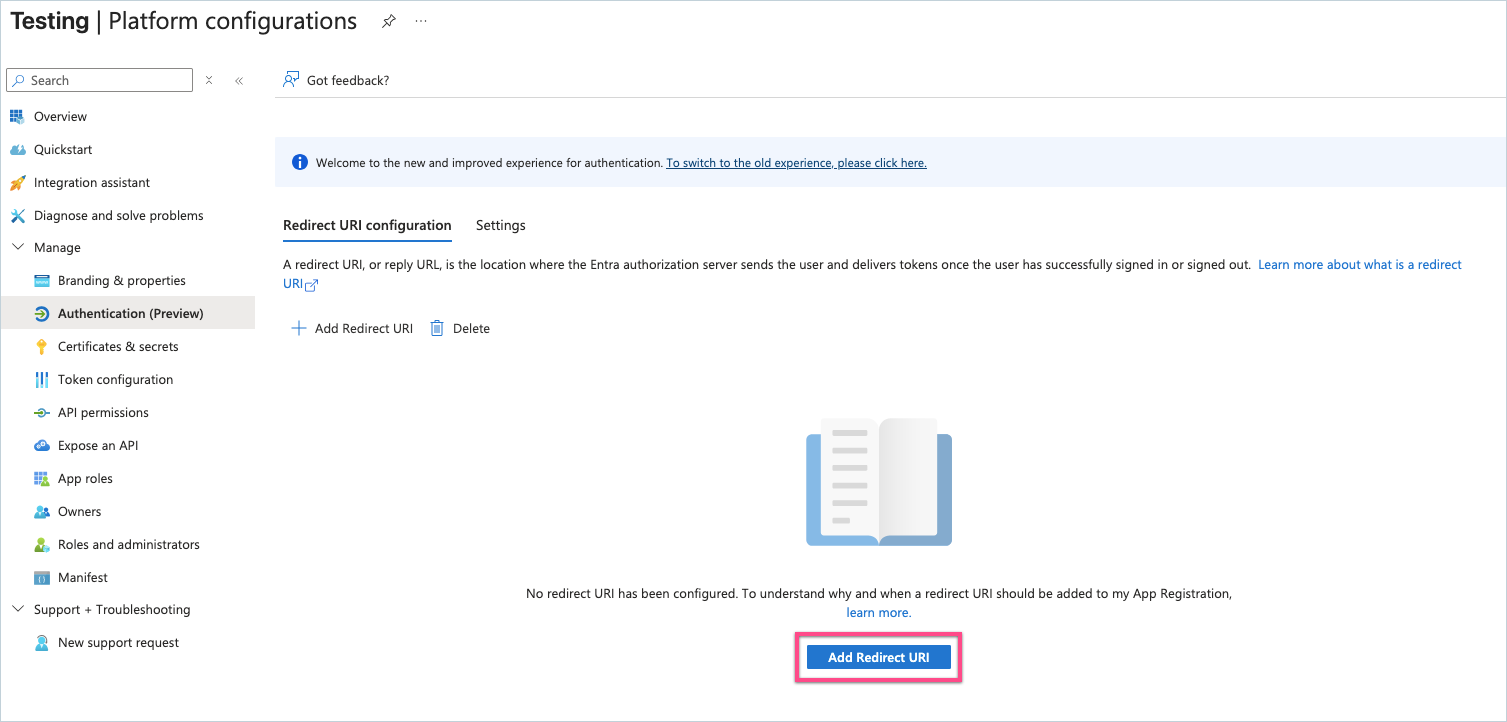
Task: Select the Redirect URI configuration tab
Action: [x=367, y=226]
